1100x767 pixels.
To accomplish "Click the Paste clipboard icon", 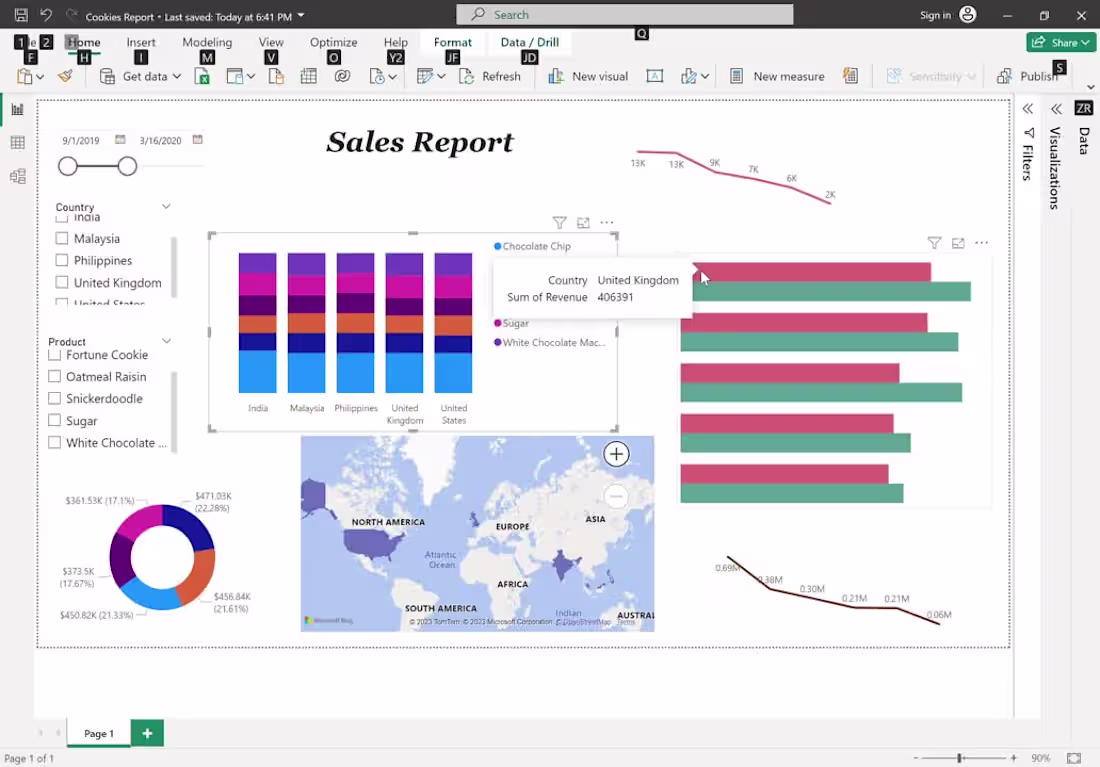I will click(x=25, y=76).
